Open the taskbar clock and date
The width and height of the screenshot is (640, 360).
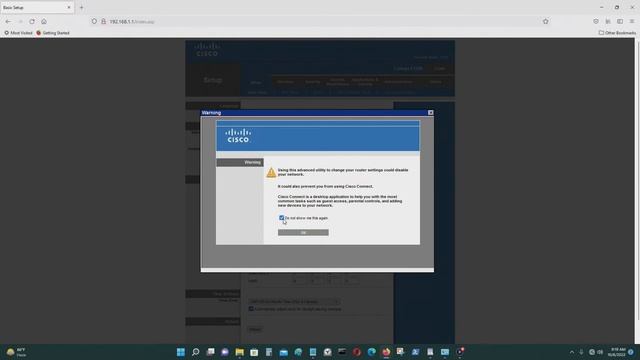pos(616,352)
